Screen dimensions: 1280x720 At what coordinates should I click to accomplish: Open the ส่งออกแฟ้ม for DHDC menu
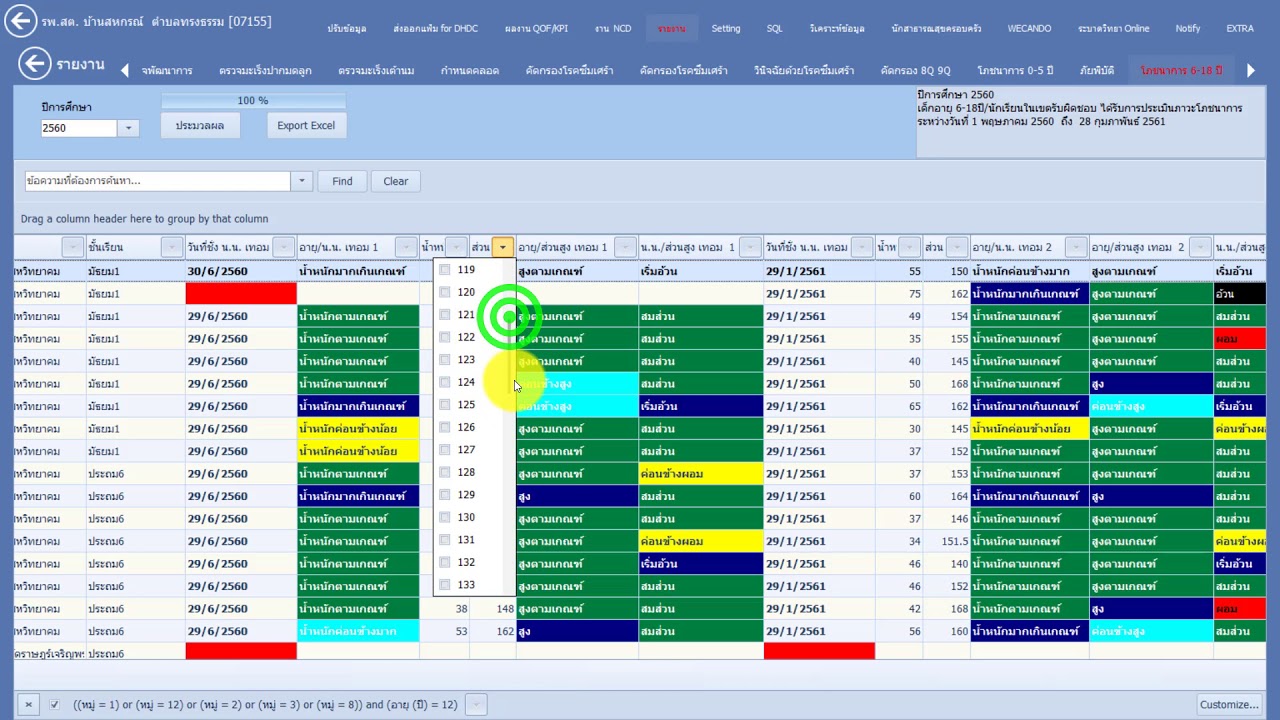tap(435, 28)
